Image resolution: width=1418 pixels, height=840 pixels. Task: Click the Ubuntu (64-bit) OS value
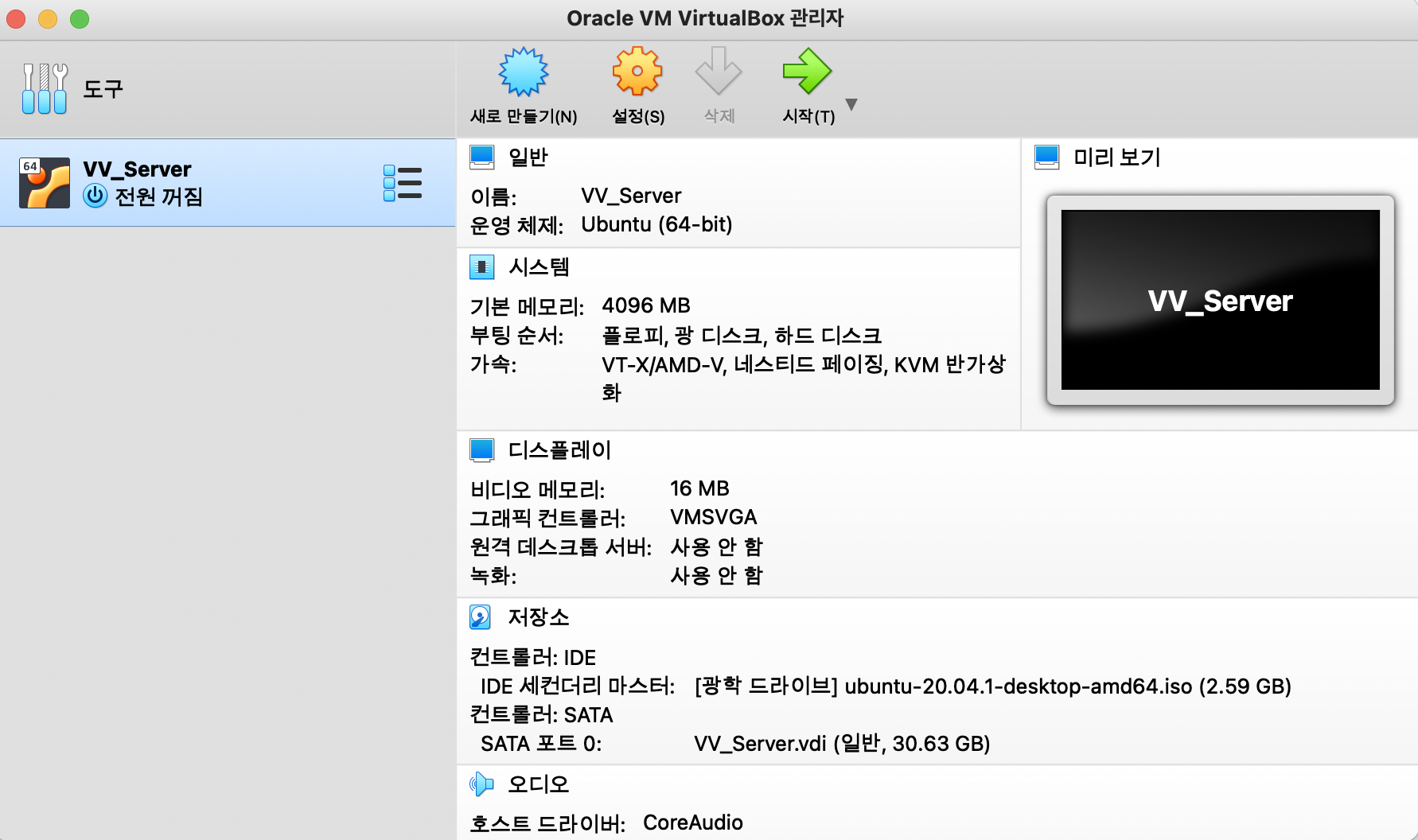pyautogui.click(x=656, y=224)
